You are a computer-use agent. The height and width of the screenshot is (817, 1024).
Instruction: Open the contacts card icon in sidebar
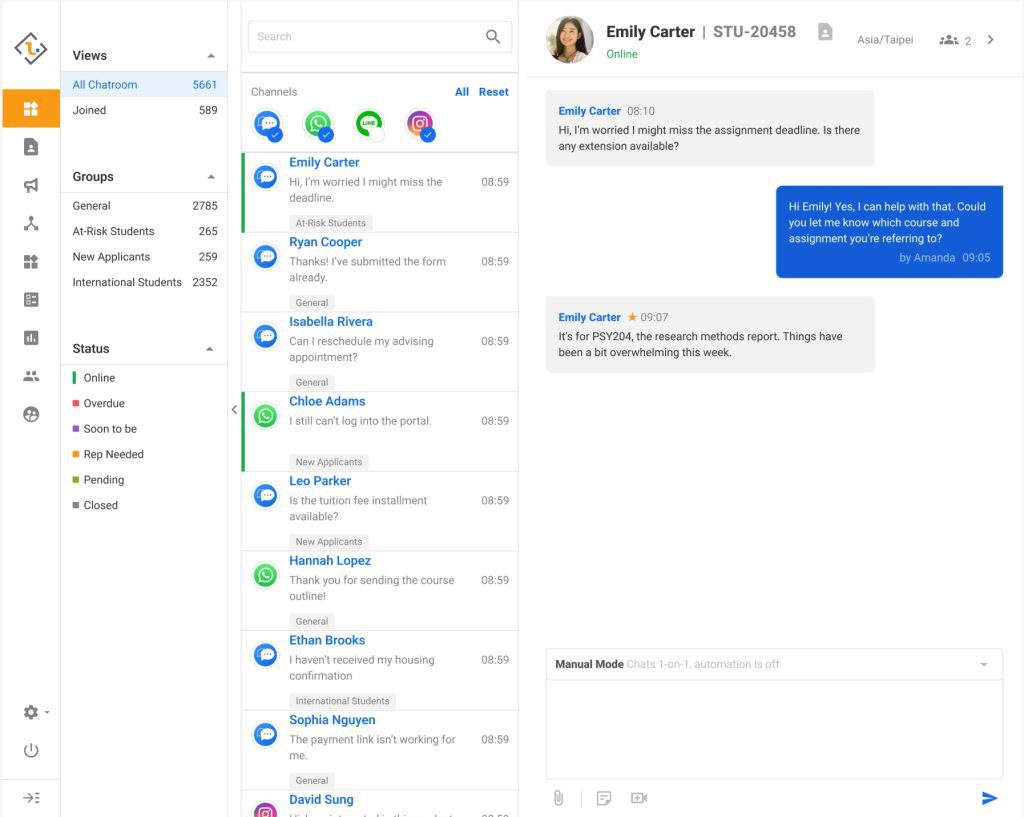click(31, 147)
